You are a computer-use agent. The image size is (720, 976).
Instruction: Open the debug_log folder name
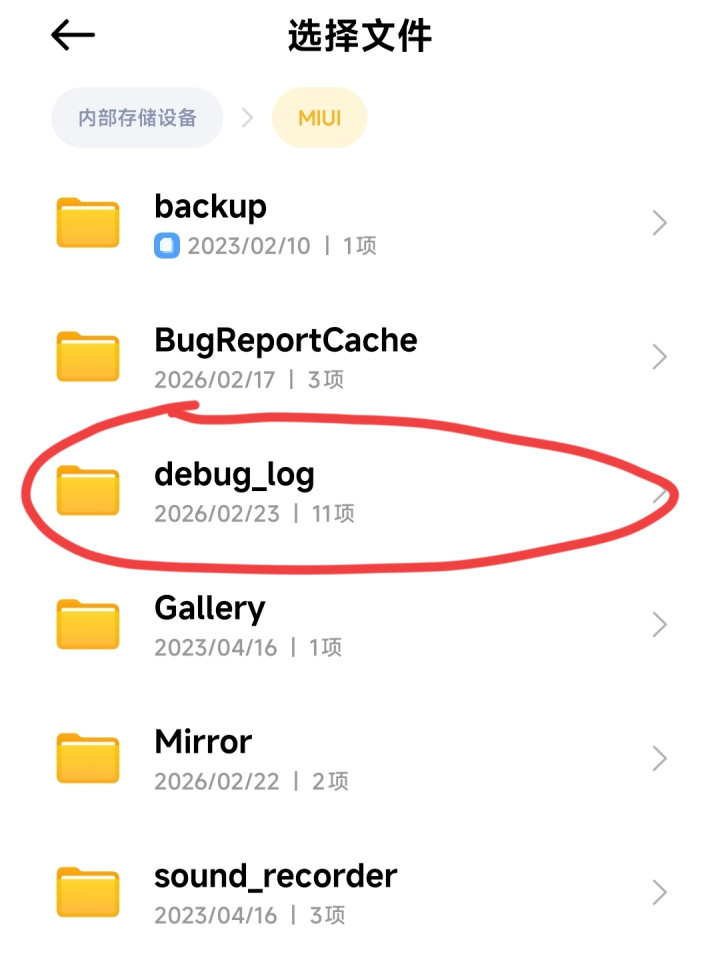[x=235, y=476]
